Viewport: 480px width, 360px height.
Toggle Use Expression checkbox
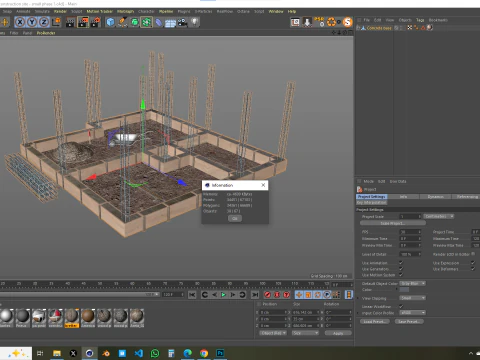point(473,263)
